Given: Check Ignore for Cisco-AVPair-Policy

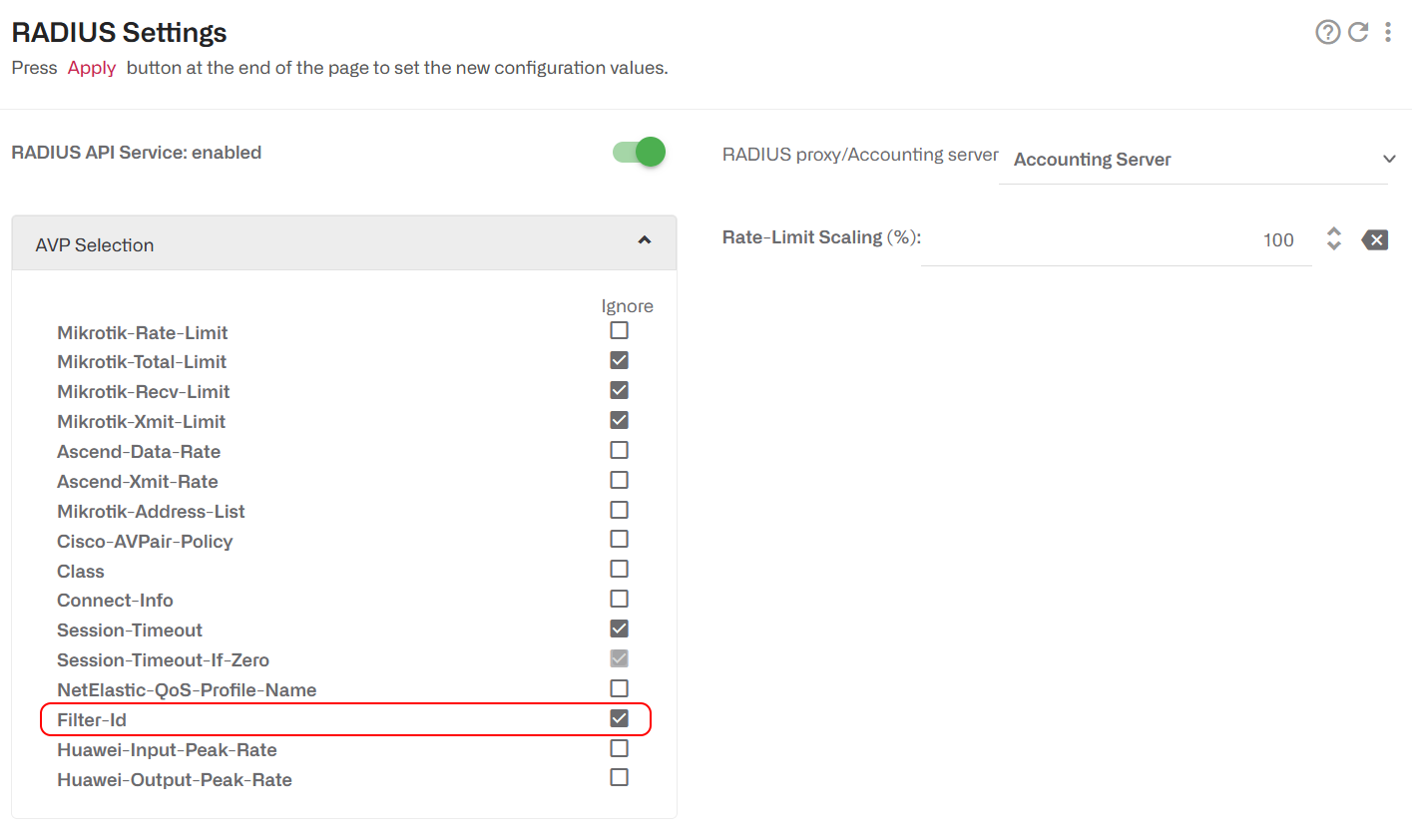Looking at the screenshot, I should [x=619, y=539].
